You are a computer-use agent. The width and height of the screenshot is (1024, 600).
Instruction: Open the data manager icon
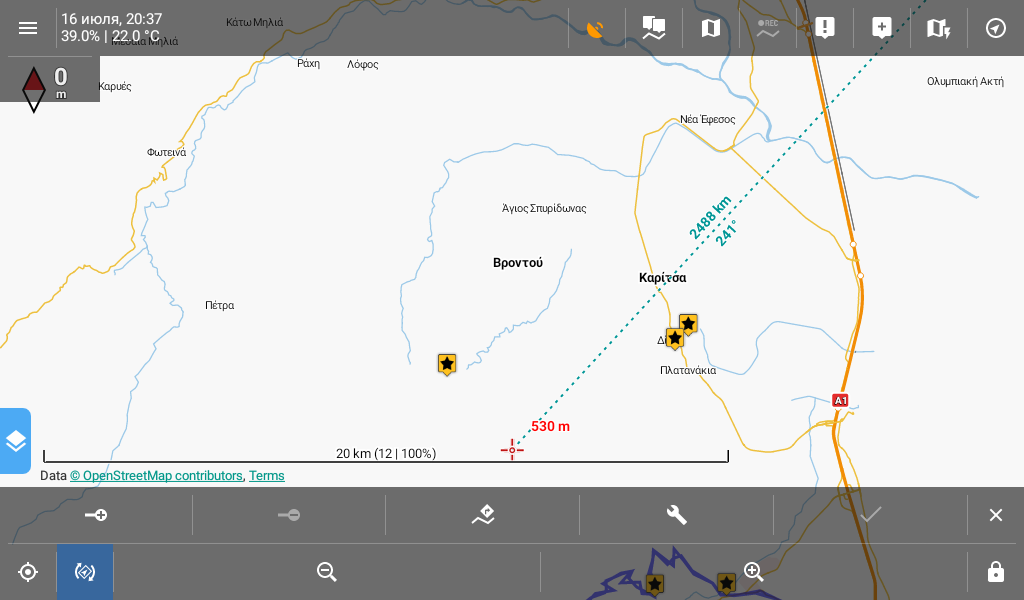[654, 28]
